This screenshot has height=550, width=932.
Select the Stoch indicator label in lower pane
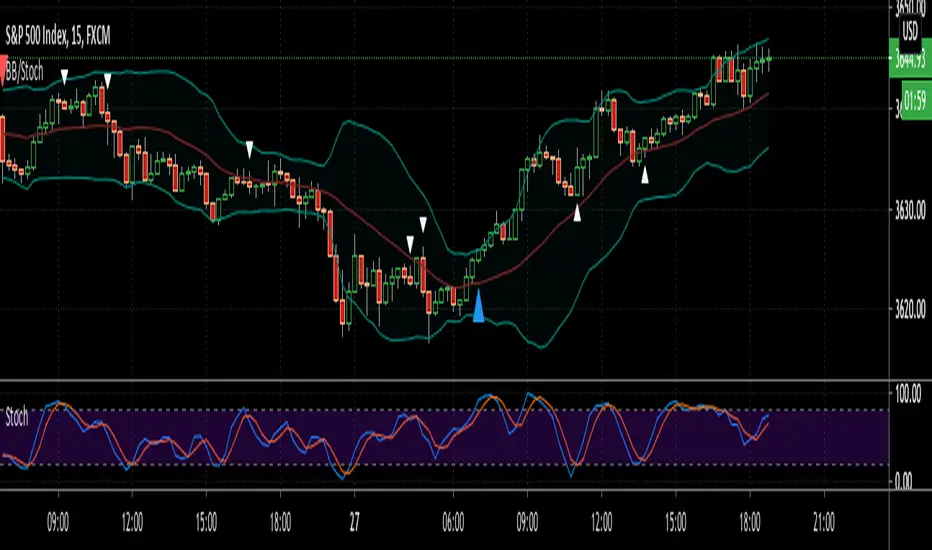point(17,417)
